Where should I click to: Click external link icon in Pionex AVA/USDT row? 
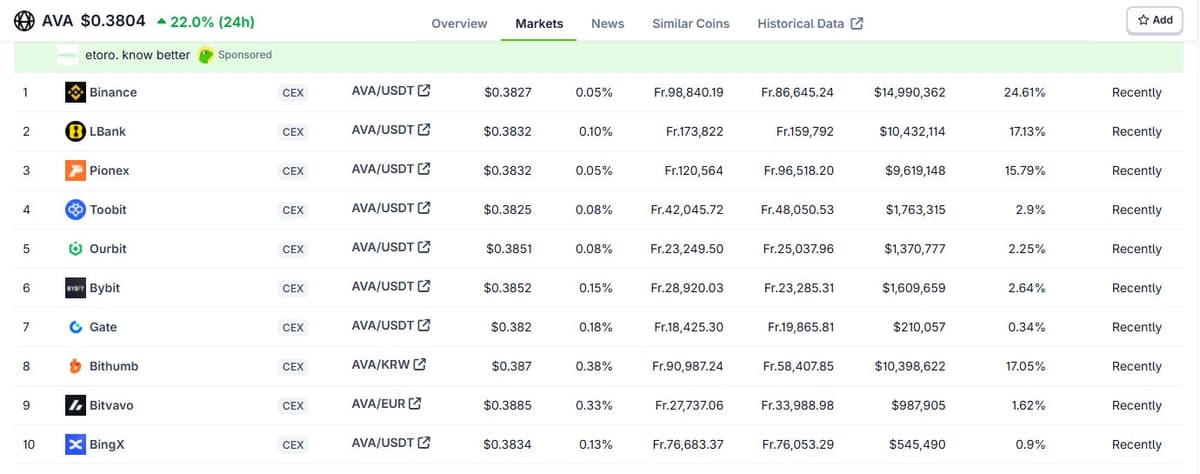424,169
